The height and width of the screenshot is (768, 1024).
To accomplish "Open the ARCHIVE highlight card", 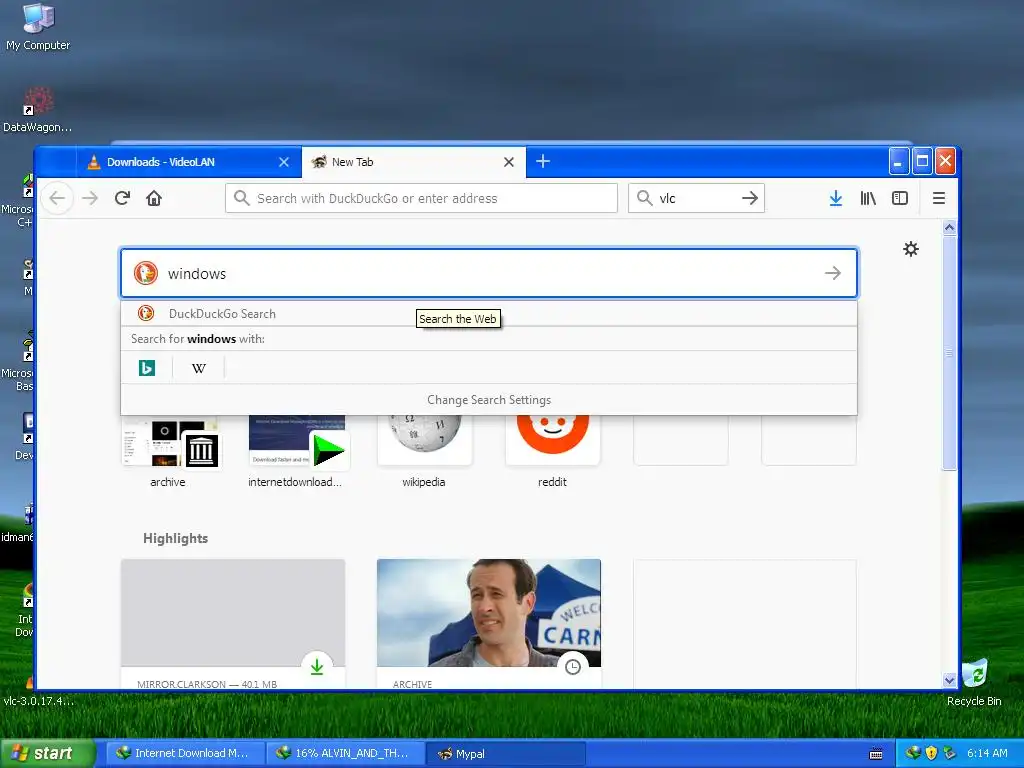I will tap(488, 624).
